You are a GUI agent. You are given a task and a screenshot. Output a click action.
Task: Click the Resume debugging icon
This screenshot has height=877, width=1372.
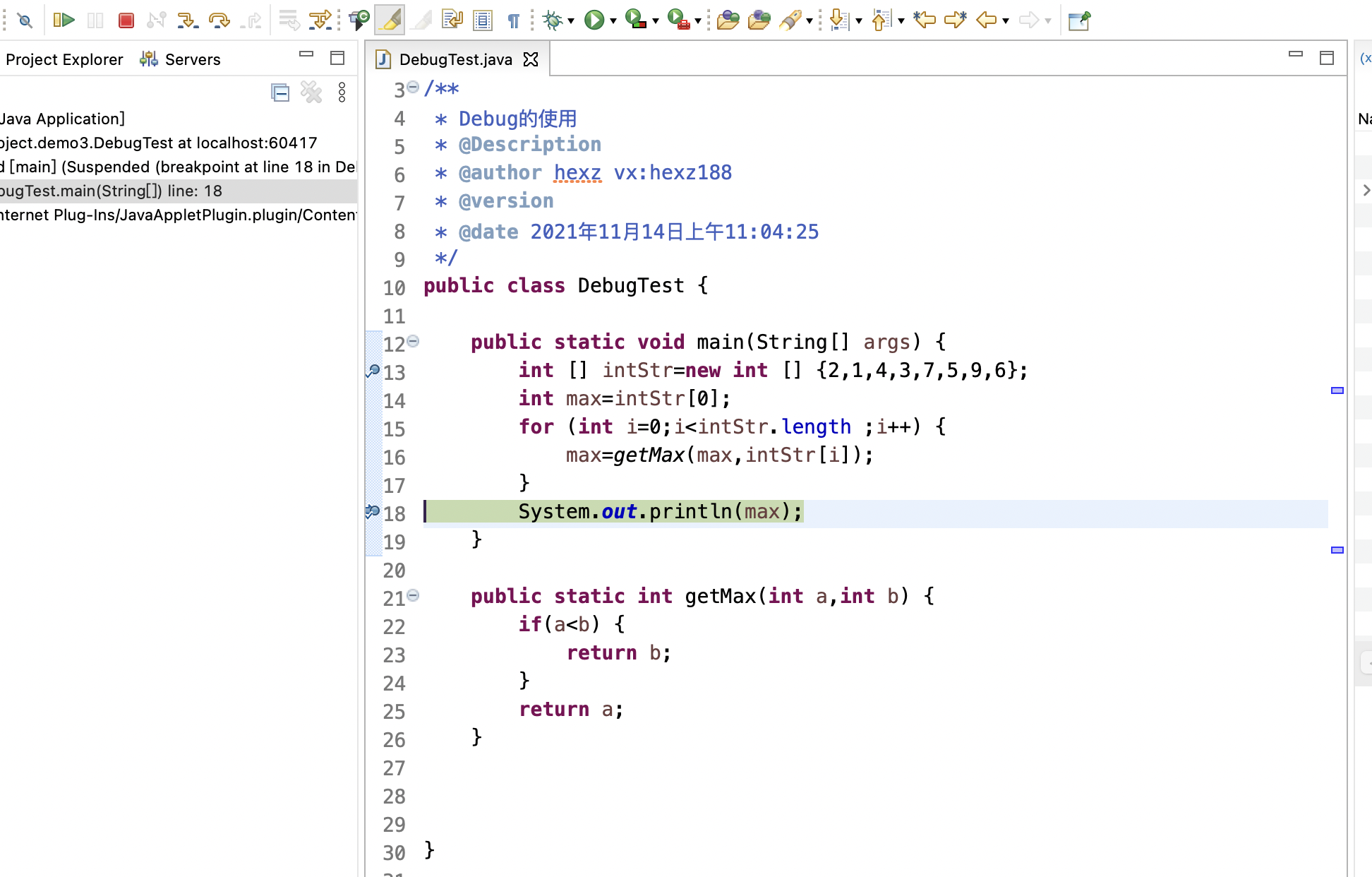[x=64, y=20]
